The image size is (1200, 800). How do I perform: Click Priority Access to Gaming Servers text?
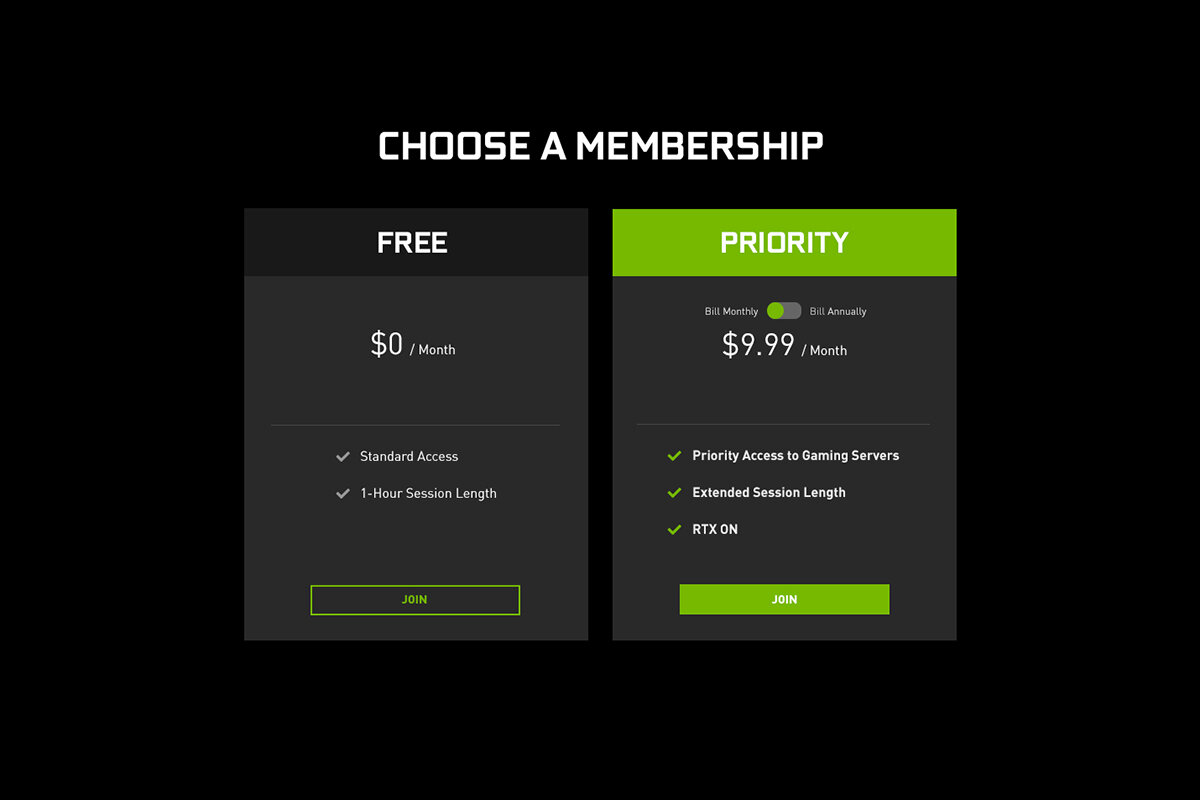click(796, 456)
